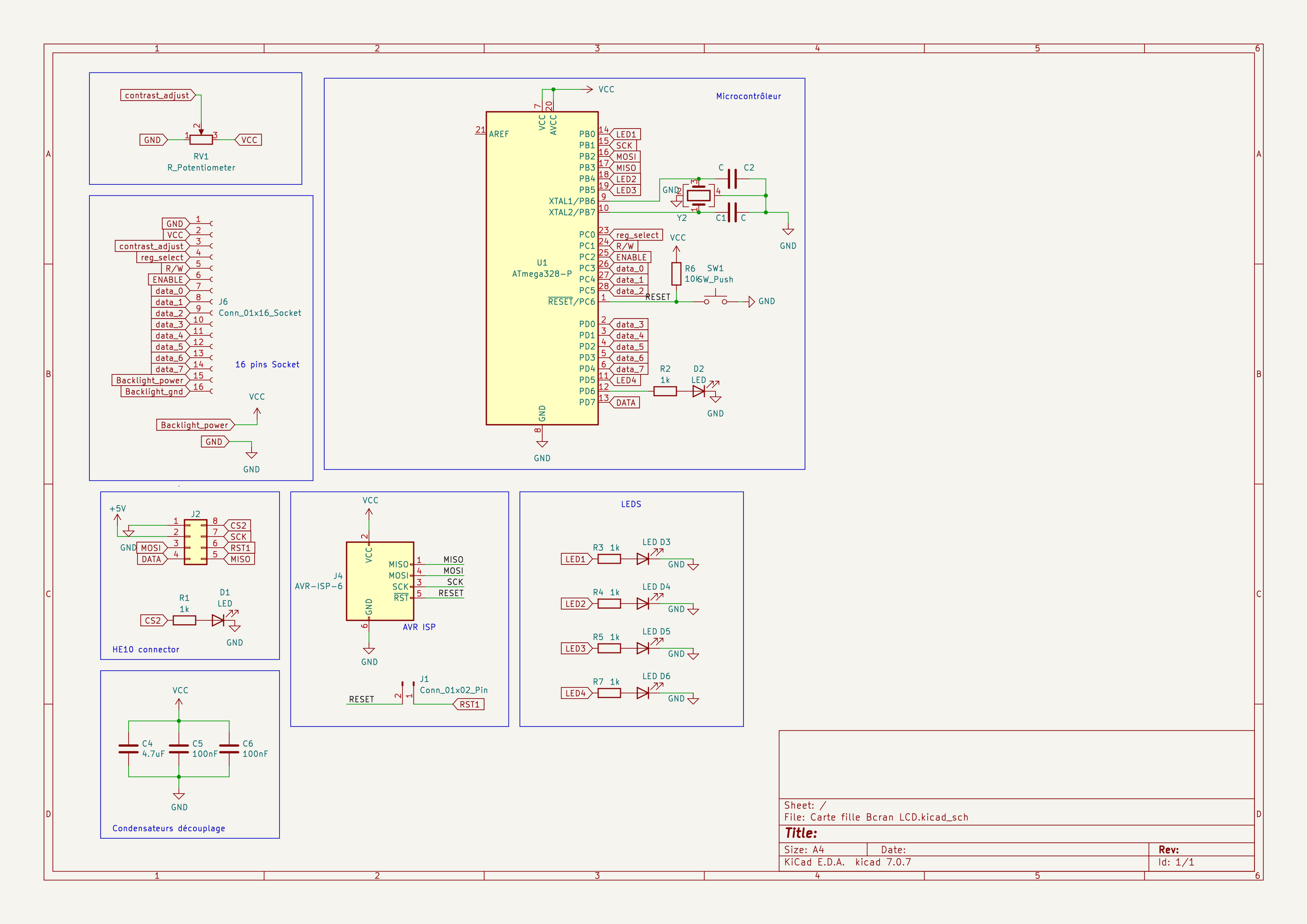Viewport: 1307px width, 924px height.
Task: Select resistor R2 on pin PD6
Action: pyautogui.click(x=665, y=391)
